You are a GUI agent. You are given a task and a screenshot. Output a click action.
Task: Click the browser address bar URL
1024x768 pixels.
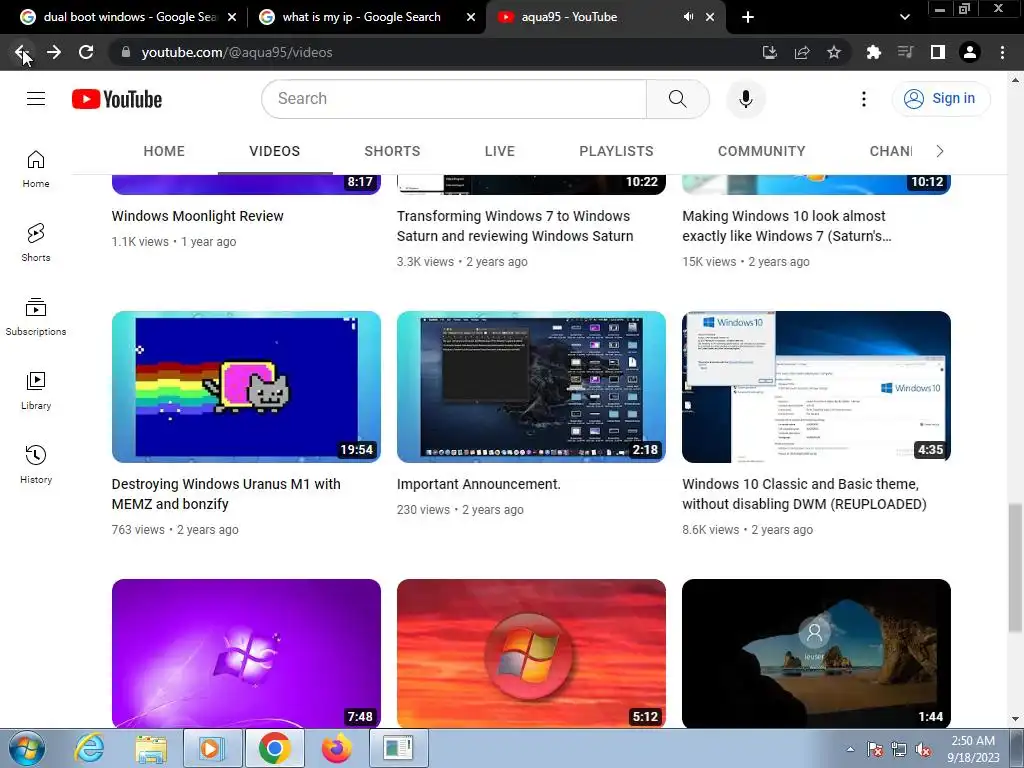click(236, 52)
